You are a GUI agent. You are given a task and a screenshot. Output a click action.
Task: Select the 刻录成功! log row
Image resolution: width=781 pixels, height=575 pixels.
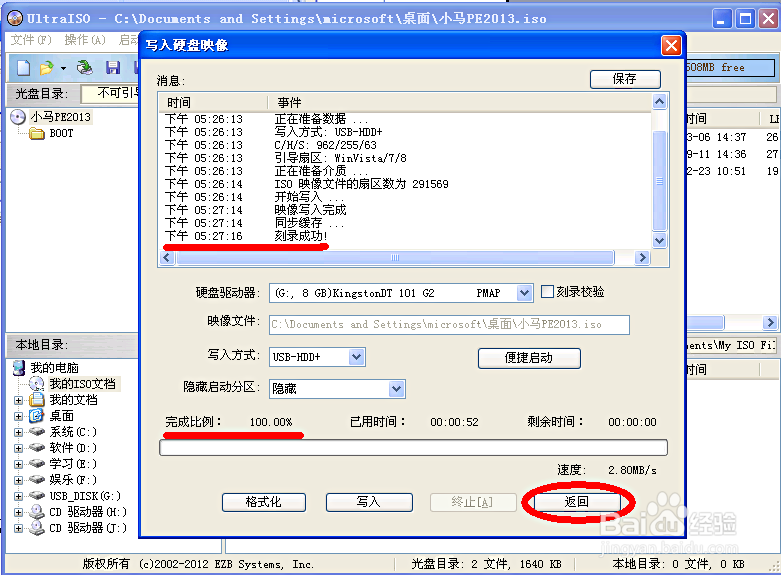(405, 236)
